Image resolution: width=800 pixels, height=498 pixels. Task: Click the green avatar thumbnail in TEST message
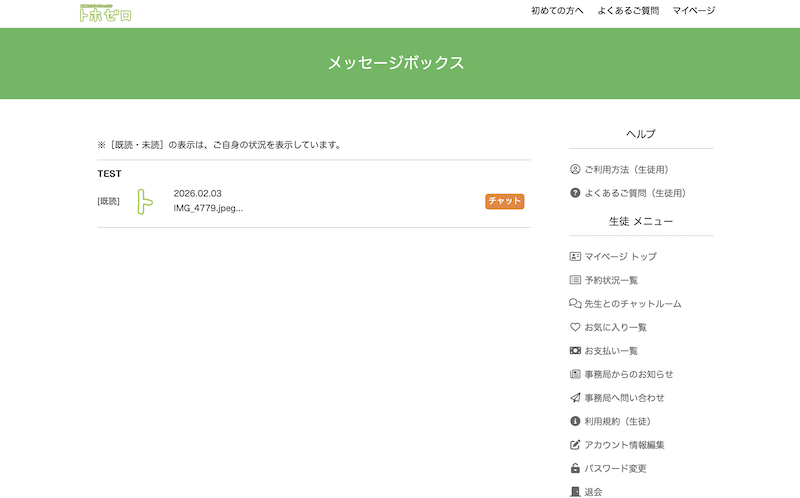pos(146,201)
